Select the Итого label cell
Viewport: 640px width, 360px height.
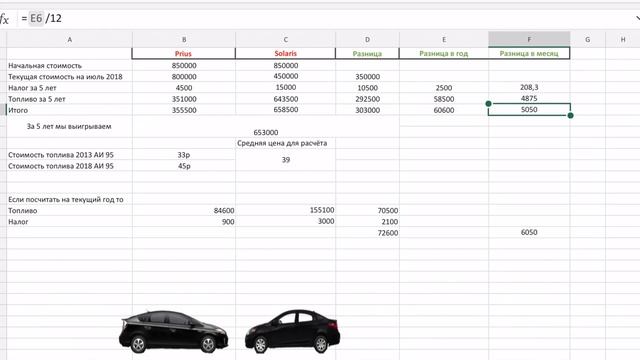tap(69, 110)
